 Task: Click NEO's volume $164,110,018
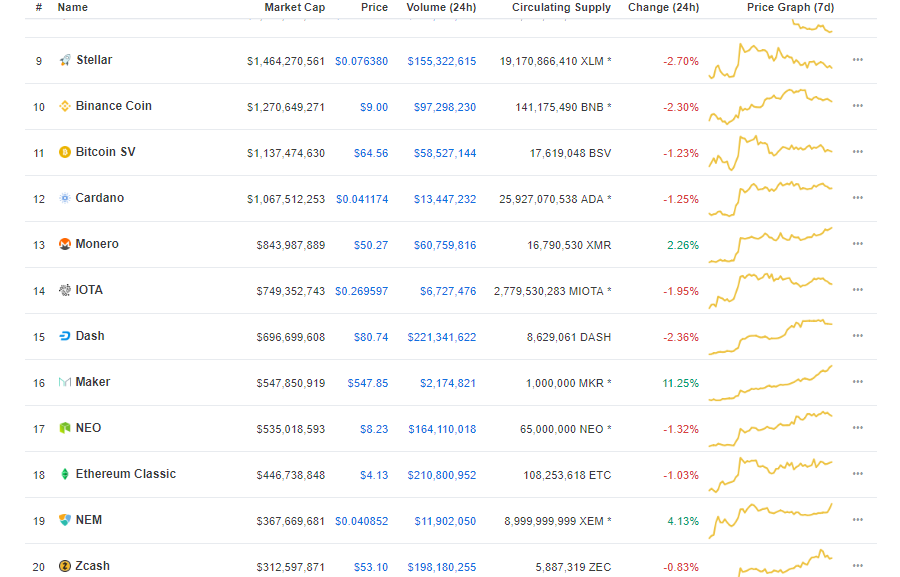[x=442, y=429]
